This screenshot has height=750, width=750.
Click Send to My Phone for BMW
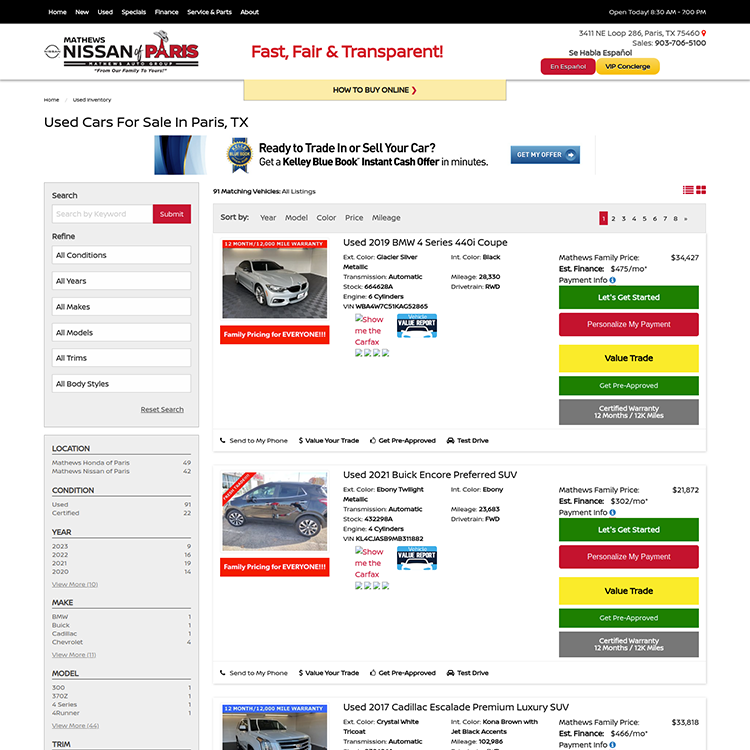tap(254, 441)
